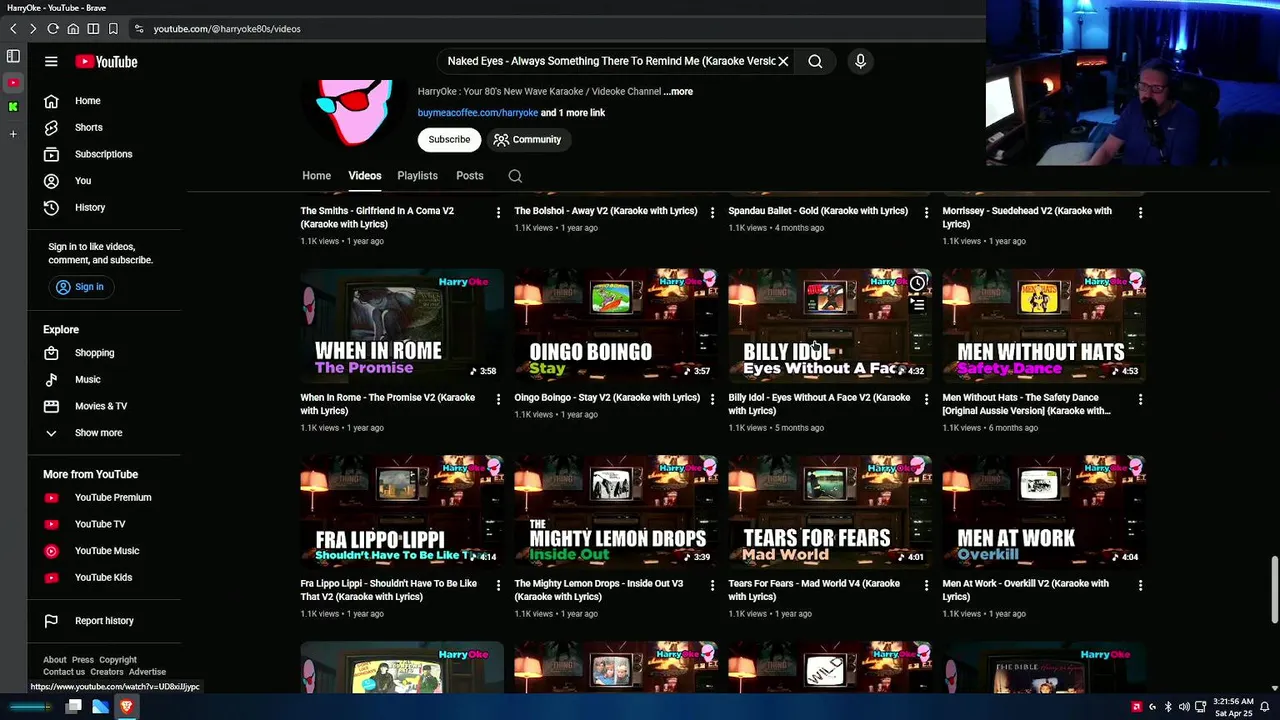1280x720 pixels.
Task: Open Subscriptions in the sidebar
Action: [x=104, y=154]
